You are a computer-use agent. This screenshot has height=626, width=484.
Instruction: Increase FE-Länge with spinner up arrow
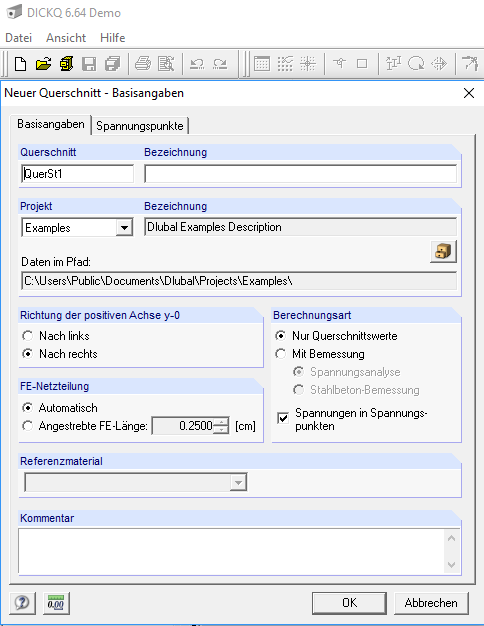[x=221, y=421]
